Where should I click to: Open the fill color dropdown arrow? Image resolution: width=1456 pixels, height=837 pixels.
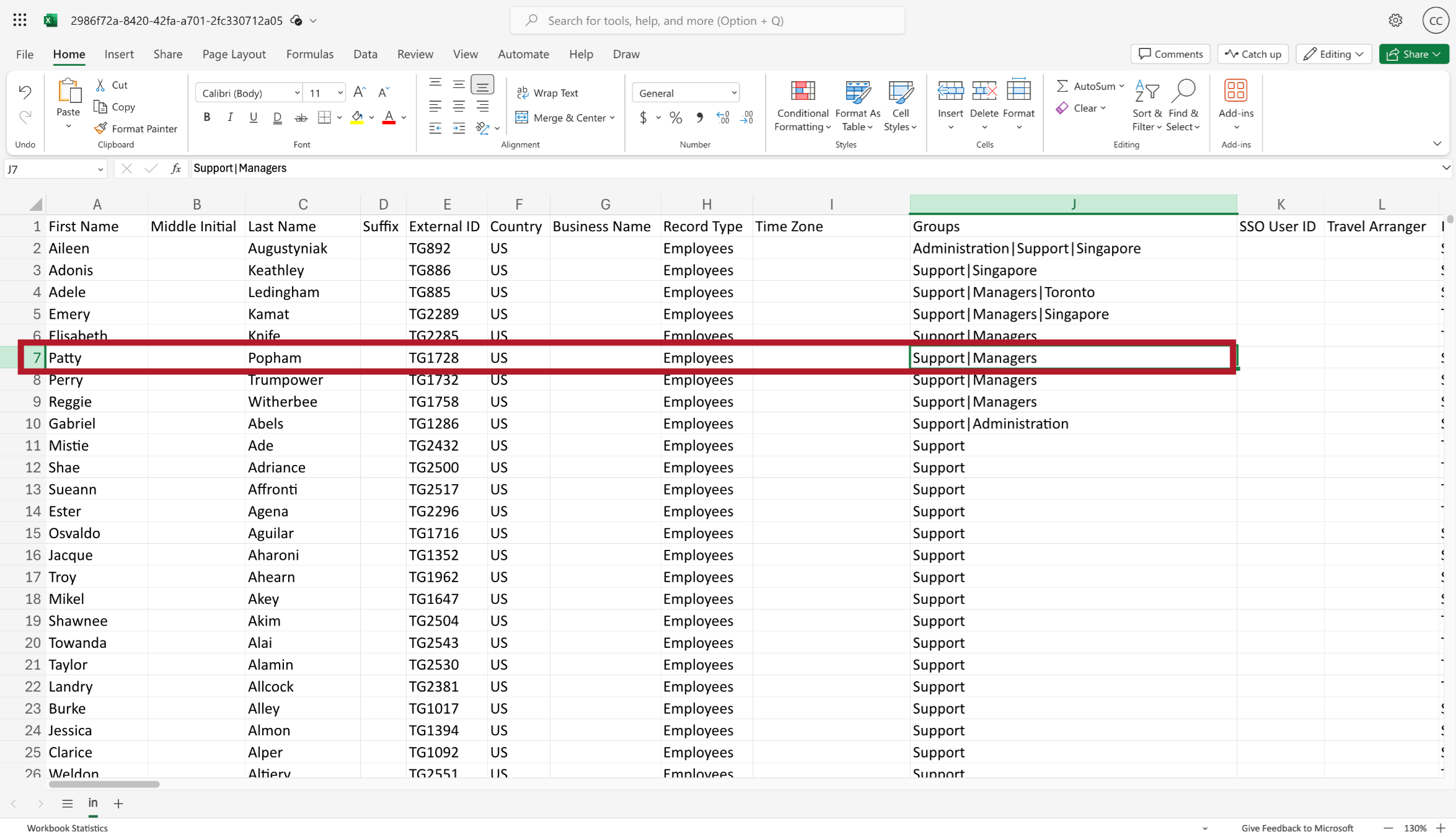click(x=371, y=118)
